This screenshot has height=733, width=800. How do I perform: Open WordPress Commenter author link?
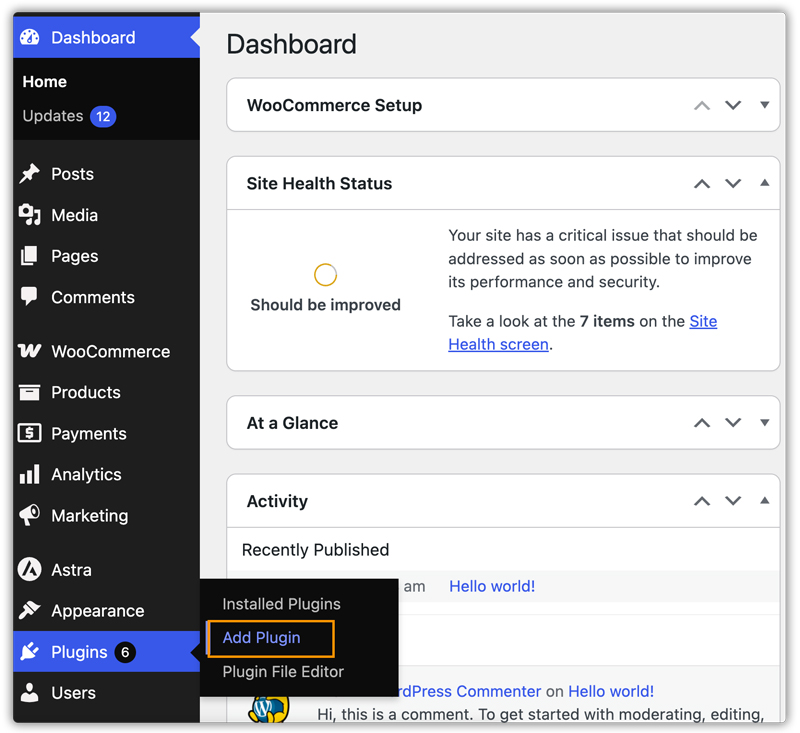click(470, 691)
